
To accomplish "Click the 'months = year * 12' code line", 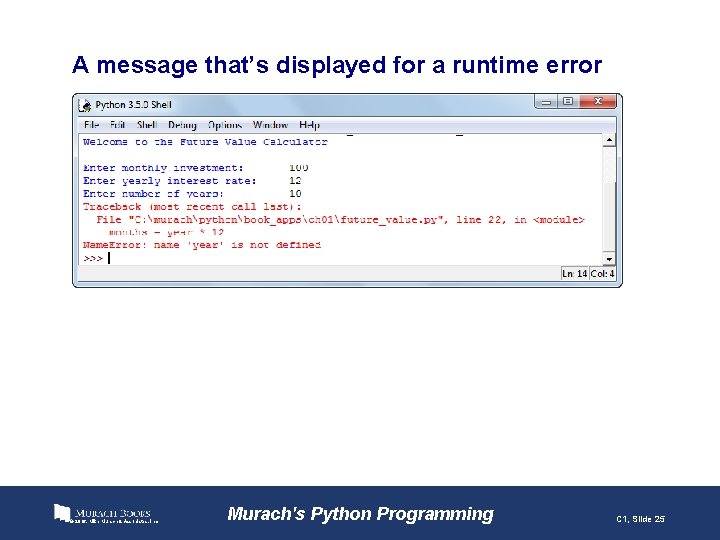I will point(166,232).
